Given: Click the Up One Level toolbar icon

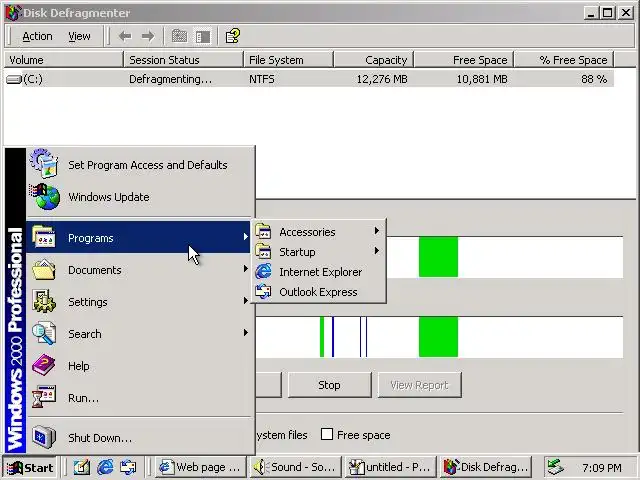Looking at the screenshot, I should click(179, 36).
